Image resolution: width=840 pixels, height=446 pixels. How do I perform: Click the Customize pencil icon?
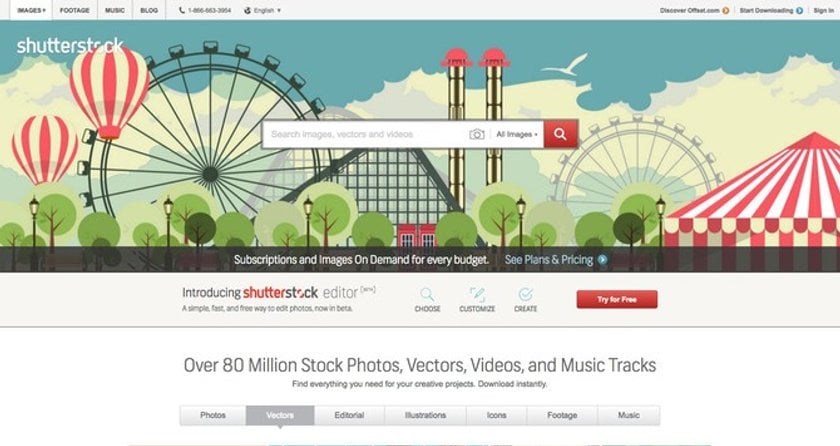point(477,294)
